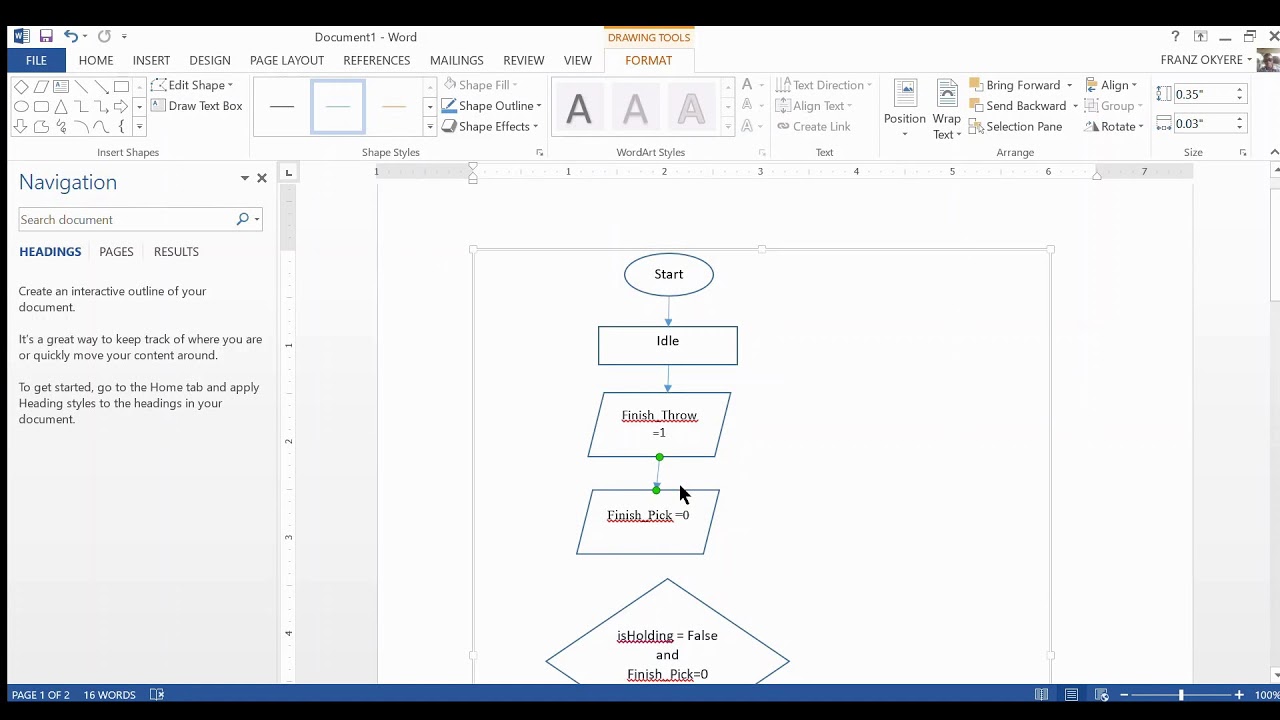Open the Send Backward dropdown arrow
This screenshot has width=1280, height=720.
[x=1075, y=106]
